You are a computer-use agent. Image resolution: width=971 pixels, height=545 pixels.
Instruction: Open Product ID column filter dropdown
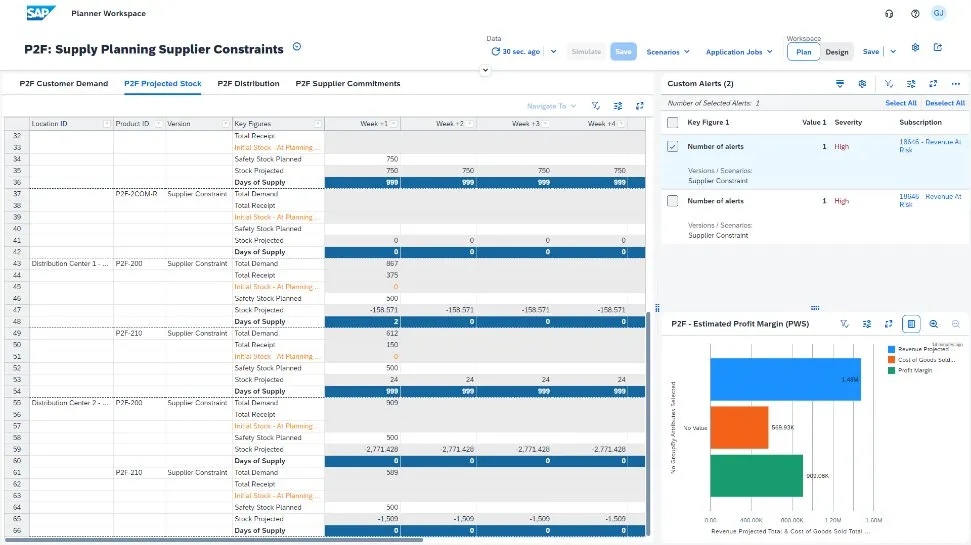click(x=158, y=124)
